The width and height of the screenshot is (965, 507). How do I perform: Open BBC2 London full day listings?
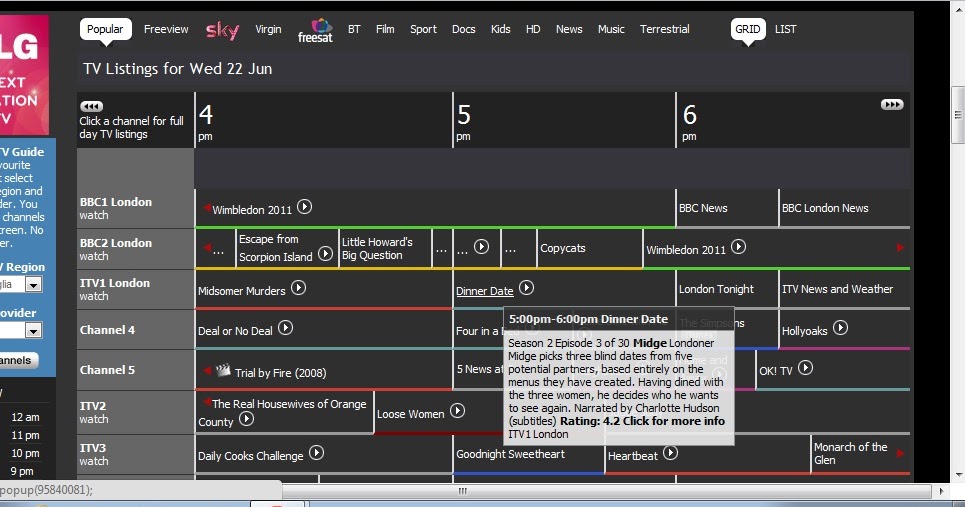tap(116, 242)
